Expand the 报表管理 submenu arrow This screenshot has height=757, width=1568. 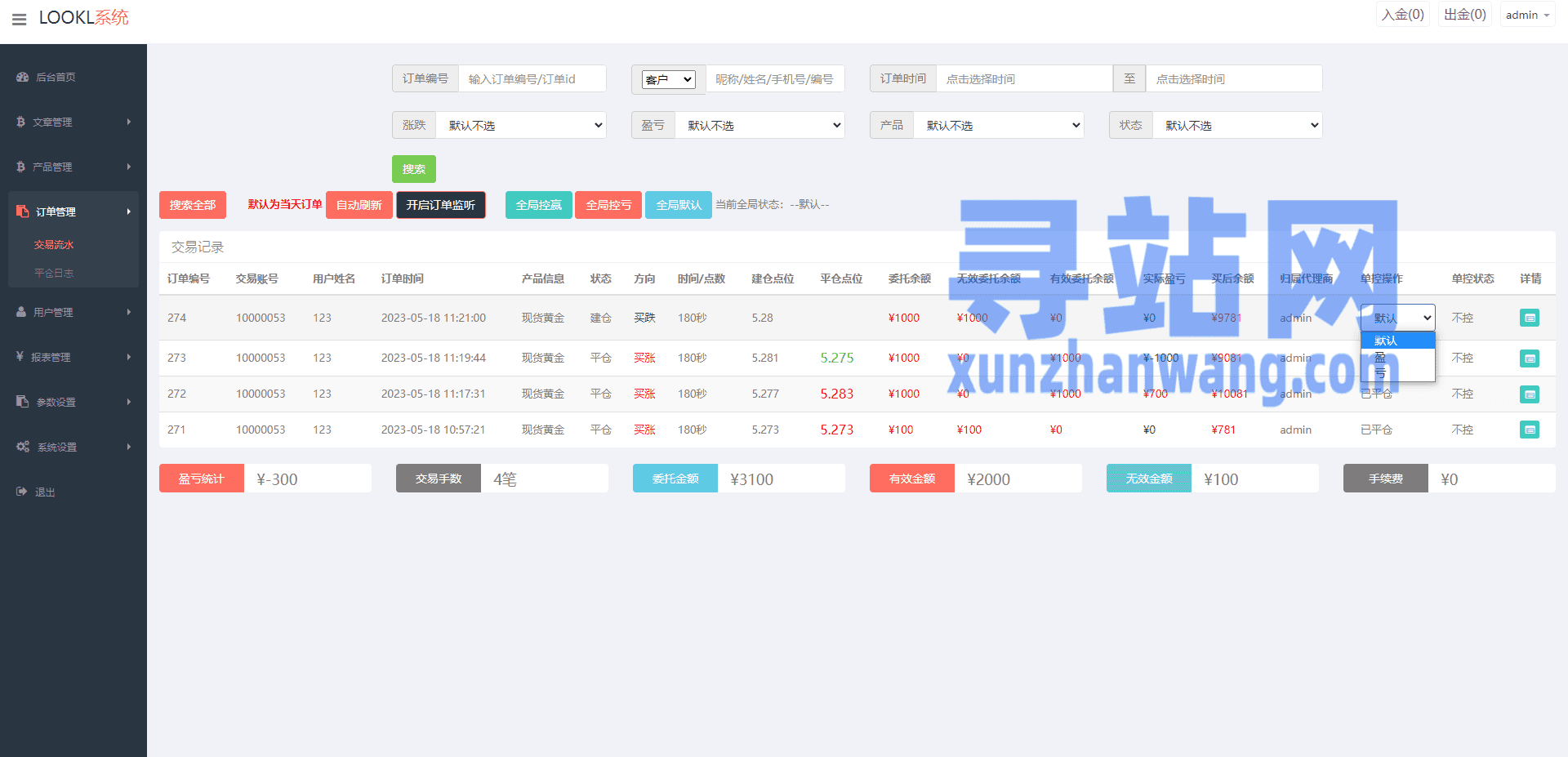129,357
